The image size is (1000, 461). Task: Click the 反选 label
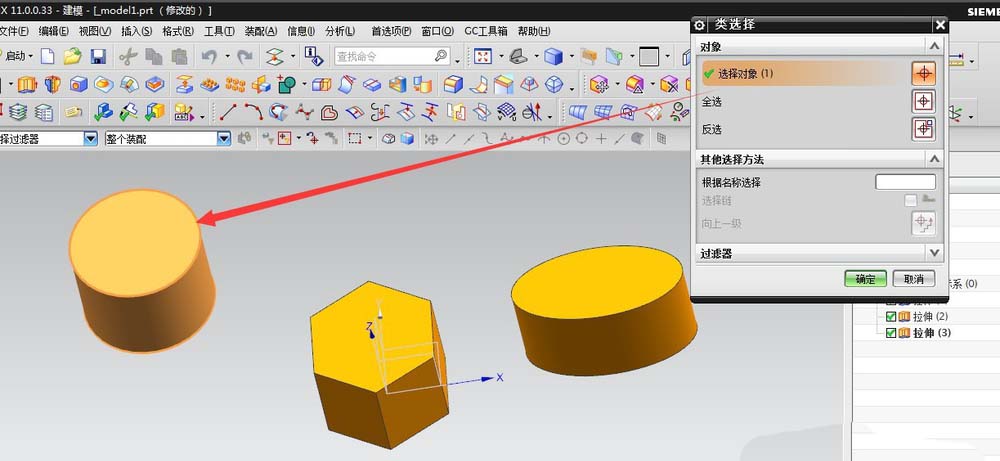712,129
